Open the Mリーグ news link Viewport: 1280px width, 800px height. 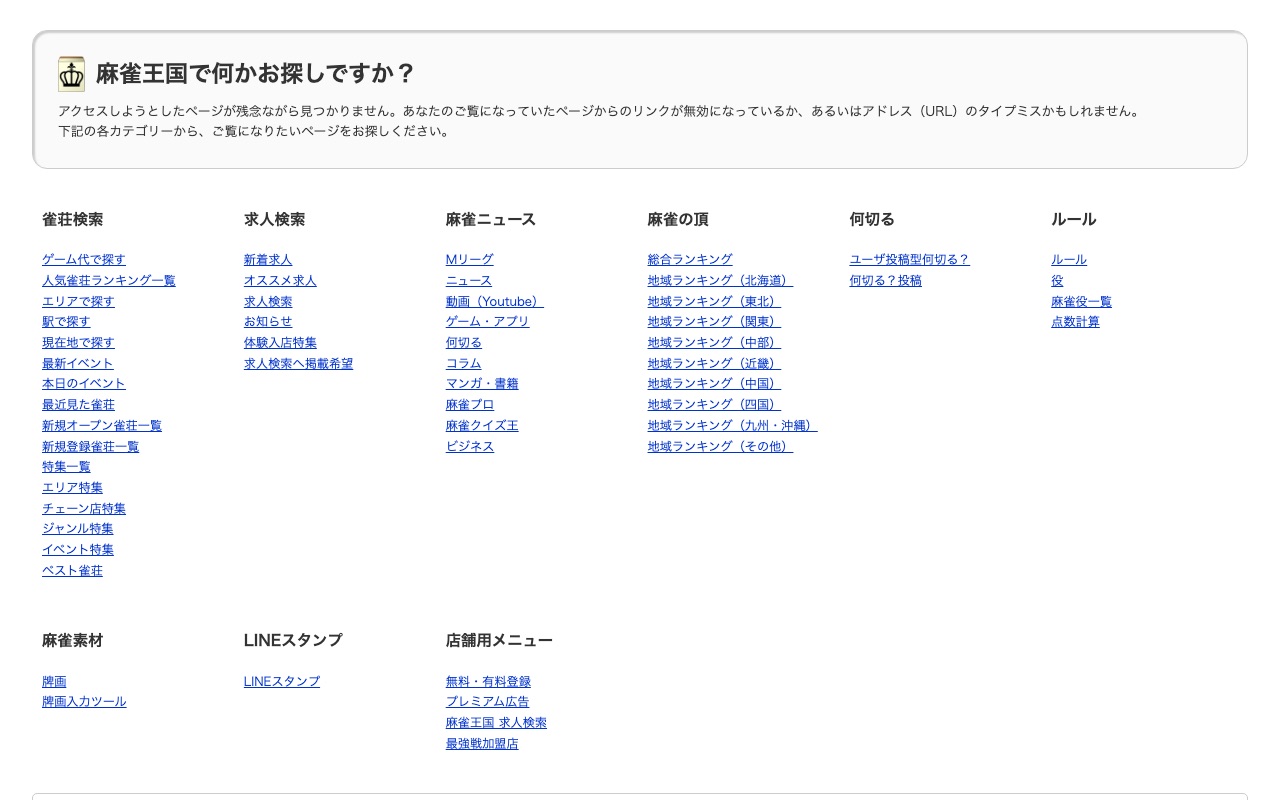[x=469, y=259]
